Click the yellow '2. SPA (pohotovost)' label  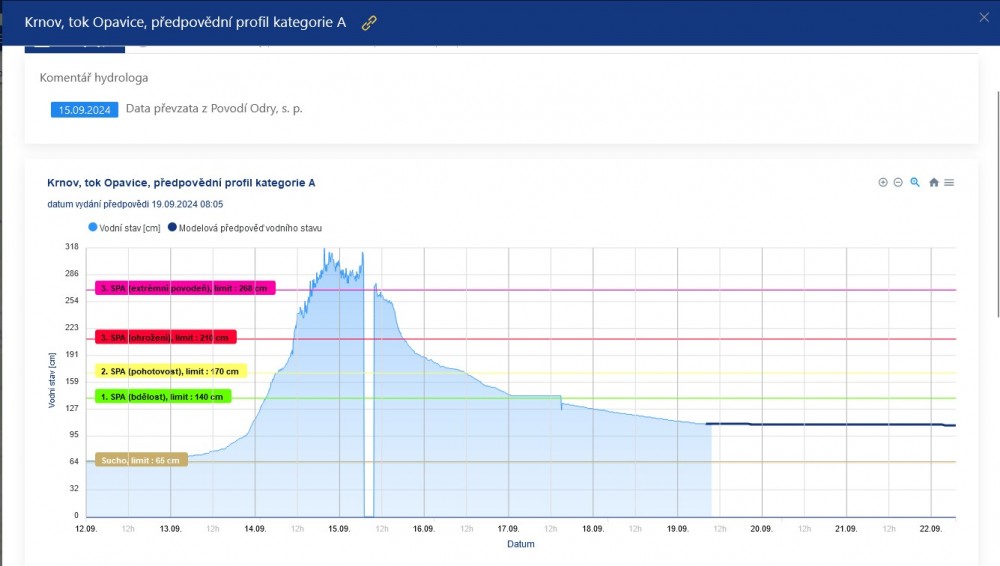click(x=170, y=371)
